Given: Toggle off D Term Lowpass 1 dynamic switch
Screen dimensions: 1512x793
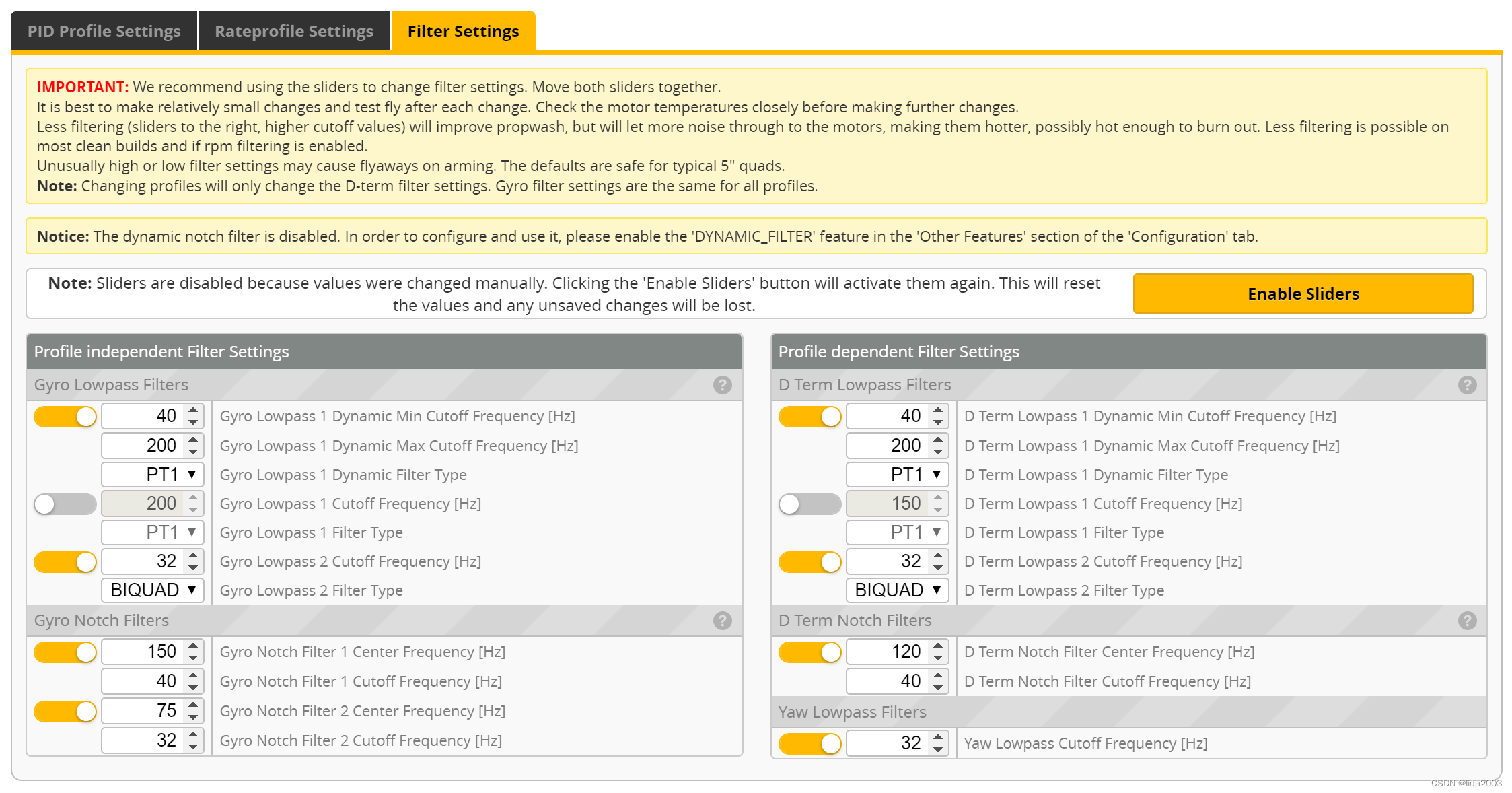Looking at the screenshot, I should (x=809, y=417).
